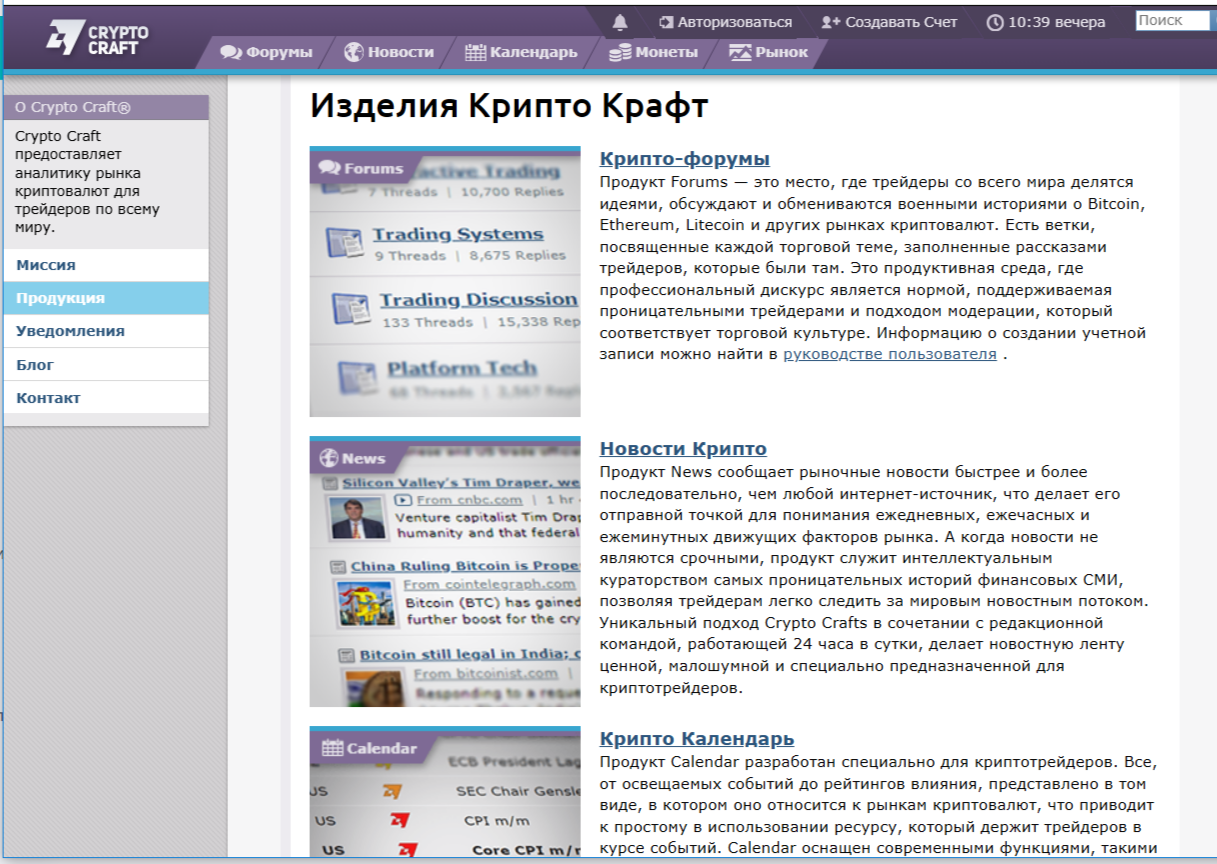Viewport: 1217px width, 864px height.
Task: Go to Уведомления in the sidebar
Action: coord(106,331)
